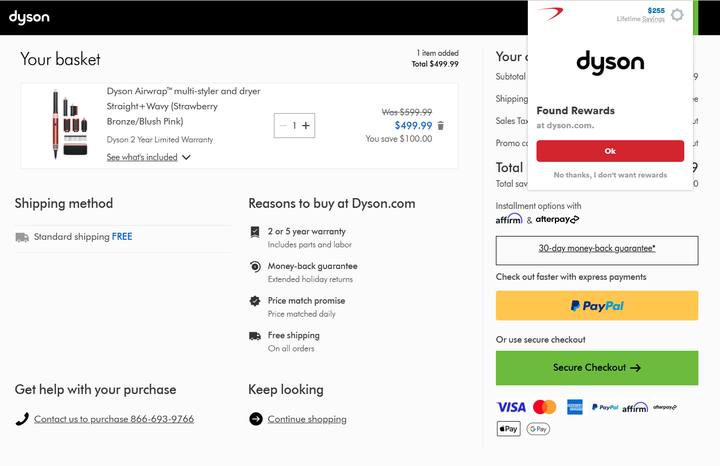Click the Found Rewards heading
The width and height of the screenshot is (720, 466).
pyautogui.click(x=575, y=111)
